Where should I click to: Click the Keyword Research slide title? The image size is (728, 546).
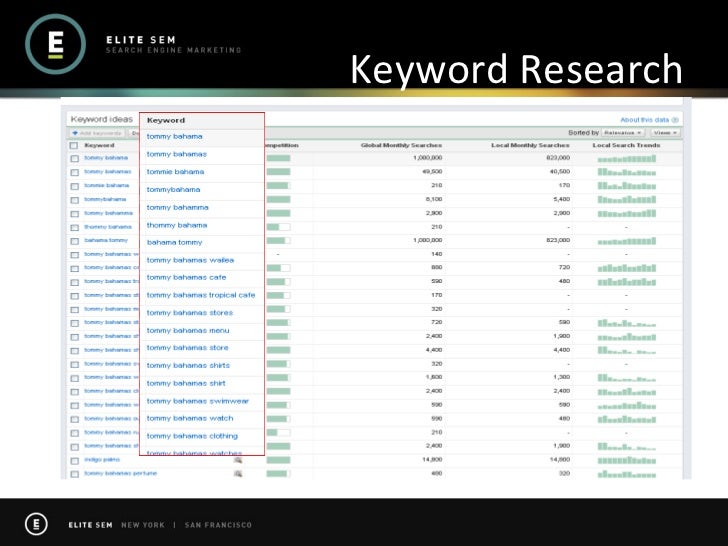(516, 69)
